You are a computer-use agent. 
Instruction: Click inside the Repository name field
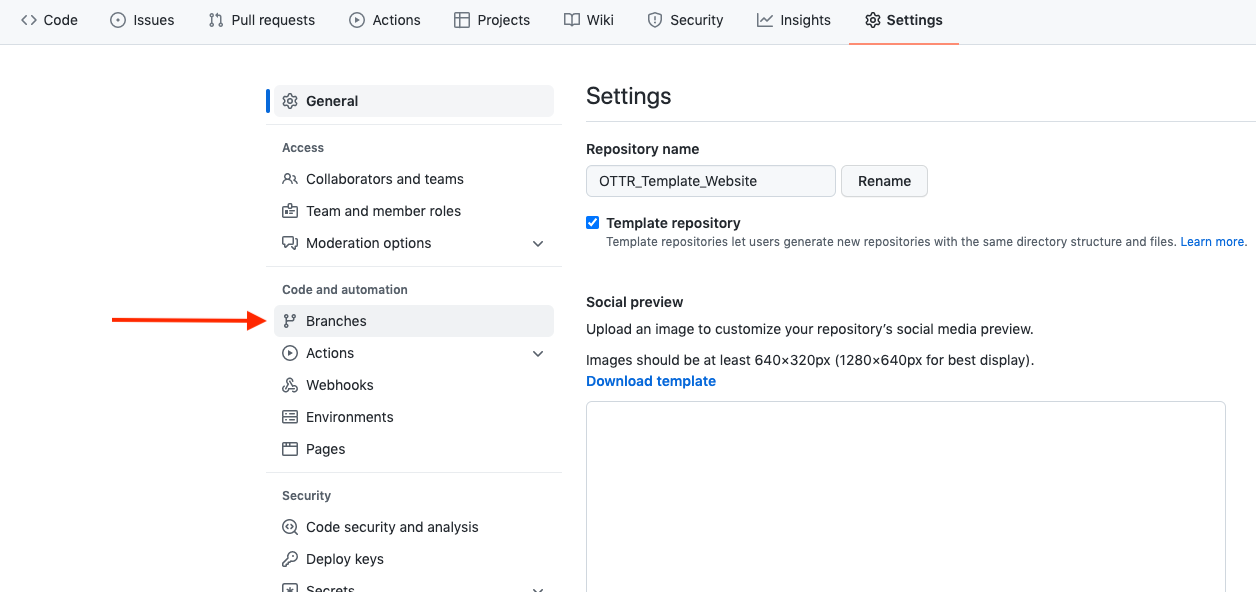[710, 181]
